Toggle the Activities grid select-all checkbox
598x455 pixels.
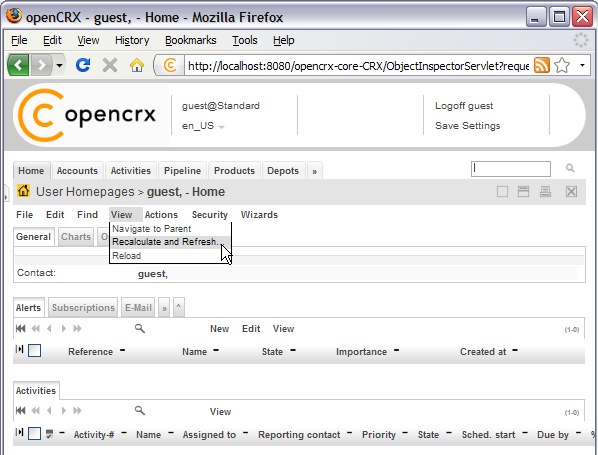34,434
